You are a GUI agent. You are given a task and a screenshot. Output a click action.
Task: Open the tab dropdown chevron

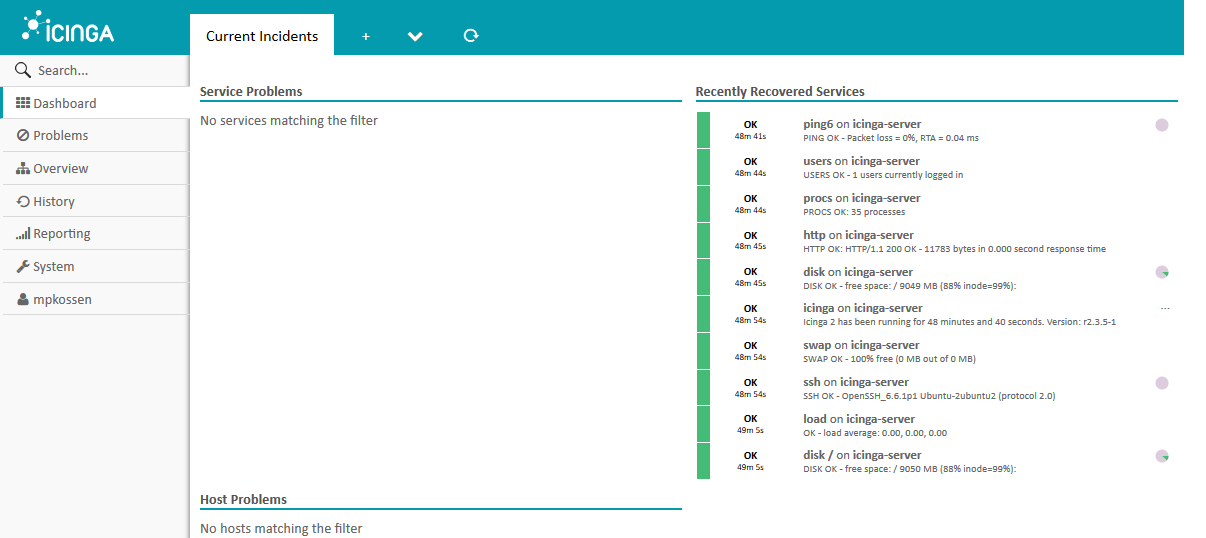pyautogui.click(x=416, y=36)
